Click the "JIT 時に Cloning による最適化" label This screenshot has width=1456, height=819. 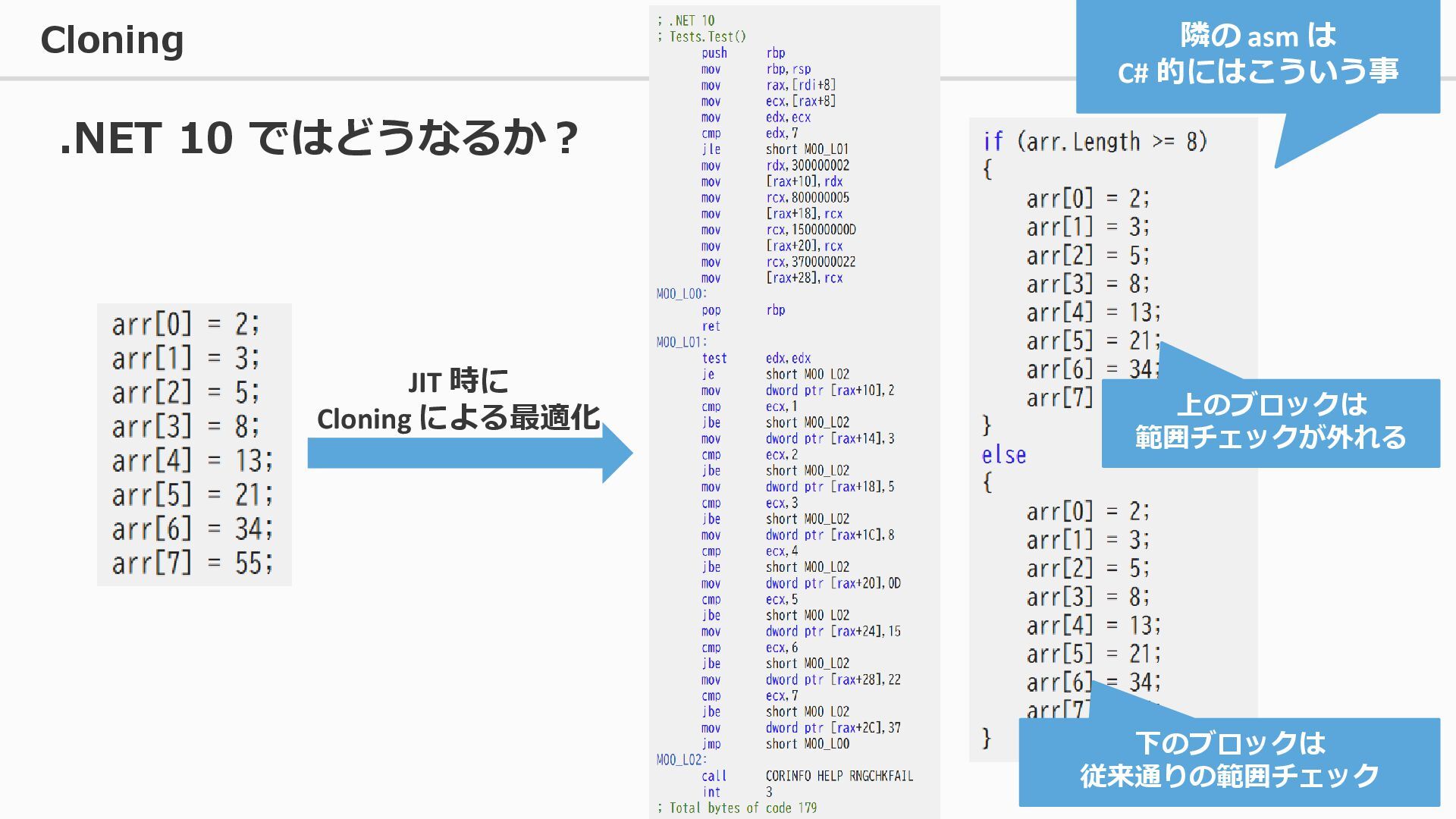(458, 400)
